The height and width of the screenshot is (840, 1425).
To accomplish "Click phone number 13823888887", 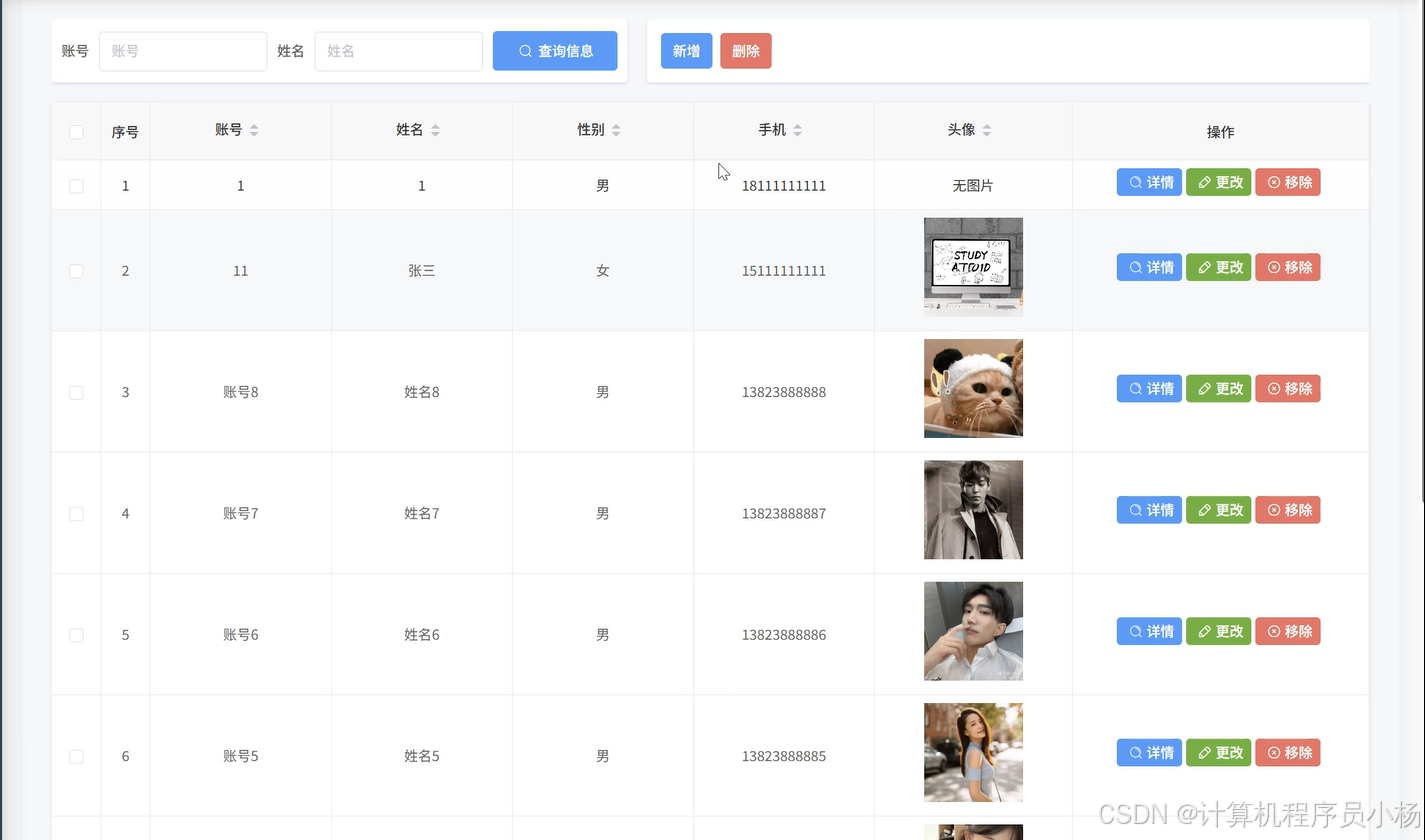I will coord(784,514).
